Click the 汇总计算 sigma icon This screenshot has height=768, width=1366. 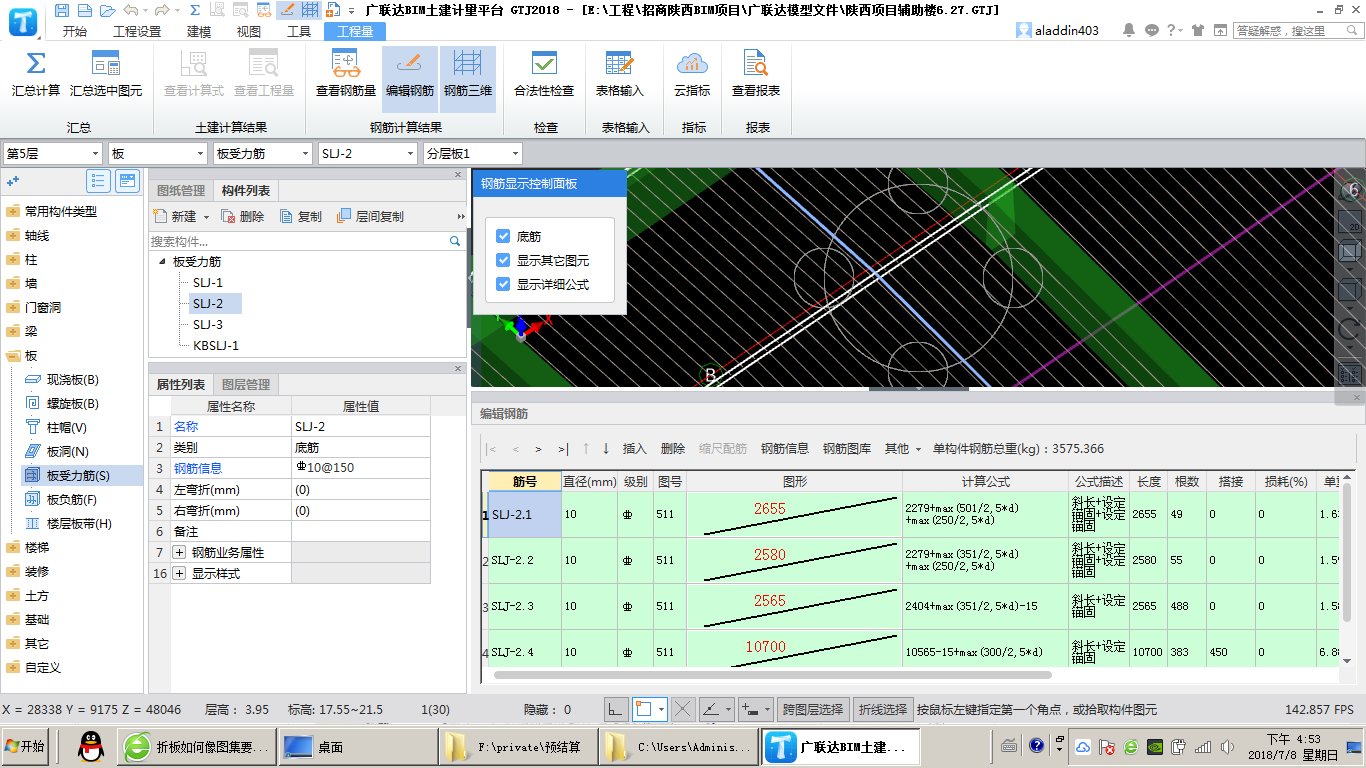coord(35,65)
